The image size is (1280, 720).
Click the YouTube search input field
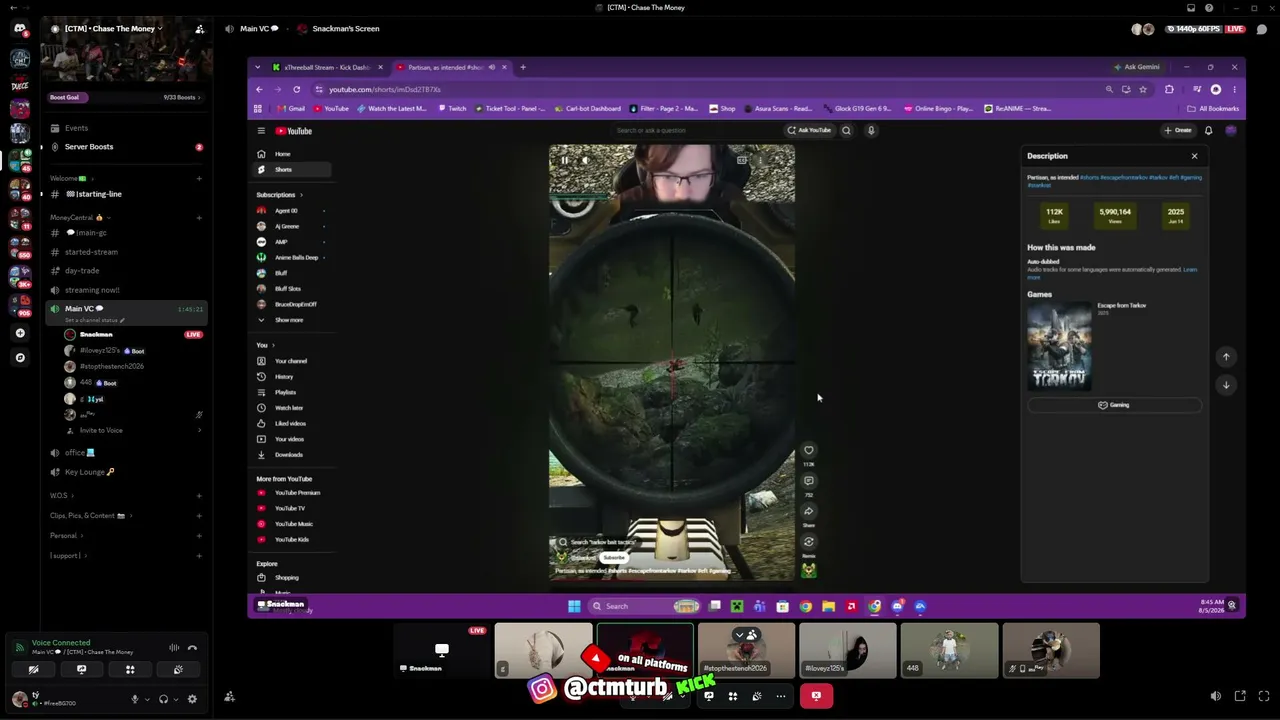tap(696, 130)
